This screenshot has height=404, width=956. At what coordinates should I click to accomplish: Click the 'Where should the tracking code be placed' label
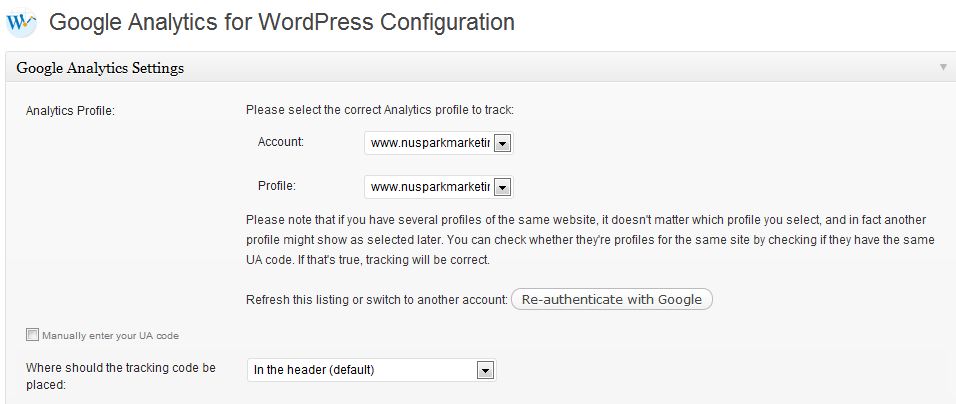(x=121, y=377)
